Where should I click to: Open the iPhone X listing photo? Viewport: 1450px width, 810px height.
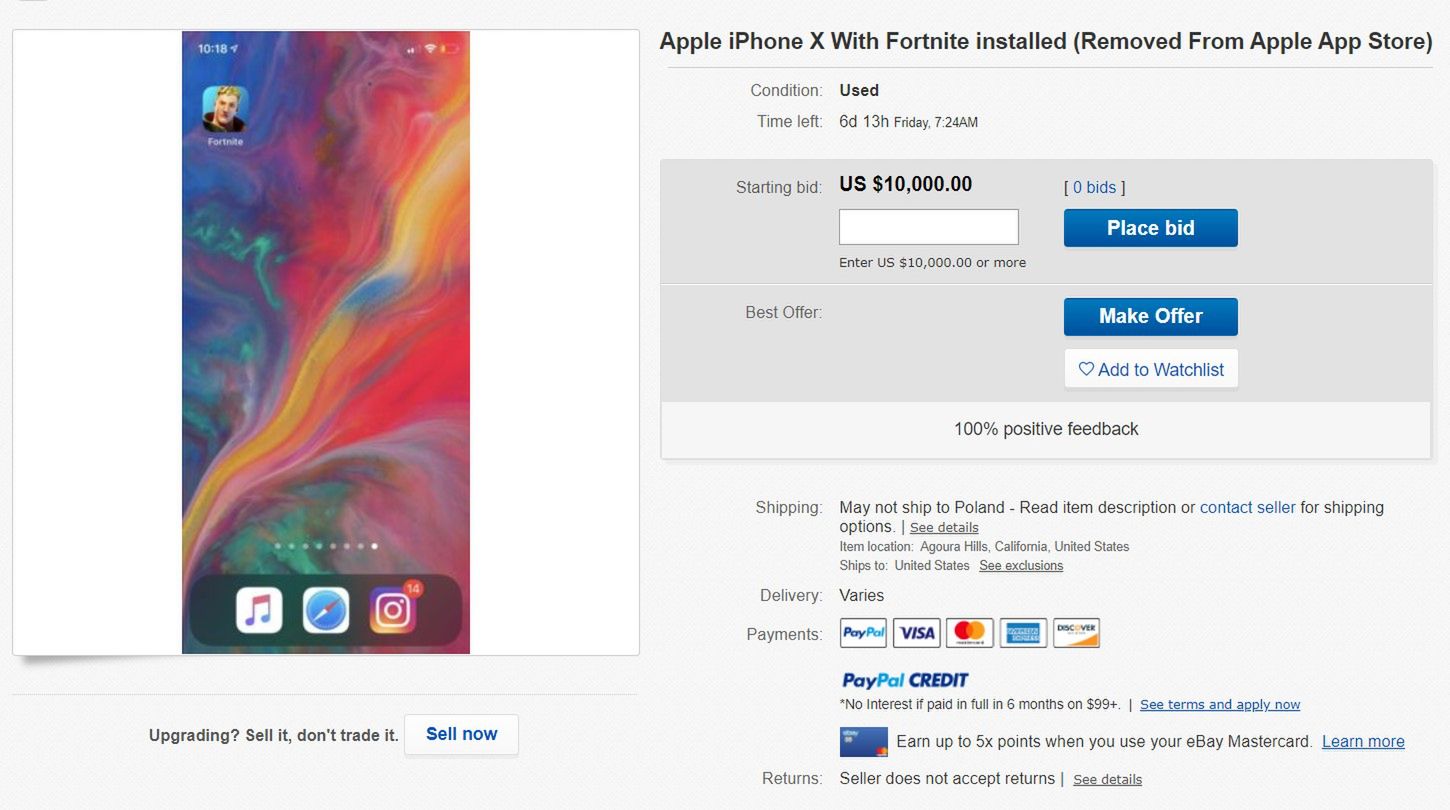pyautogui.click(x=326, y=342)
